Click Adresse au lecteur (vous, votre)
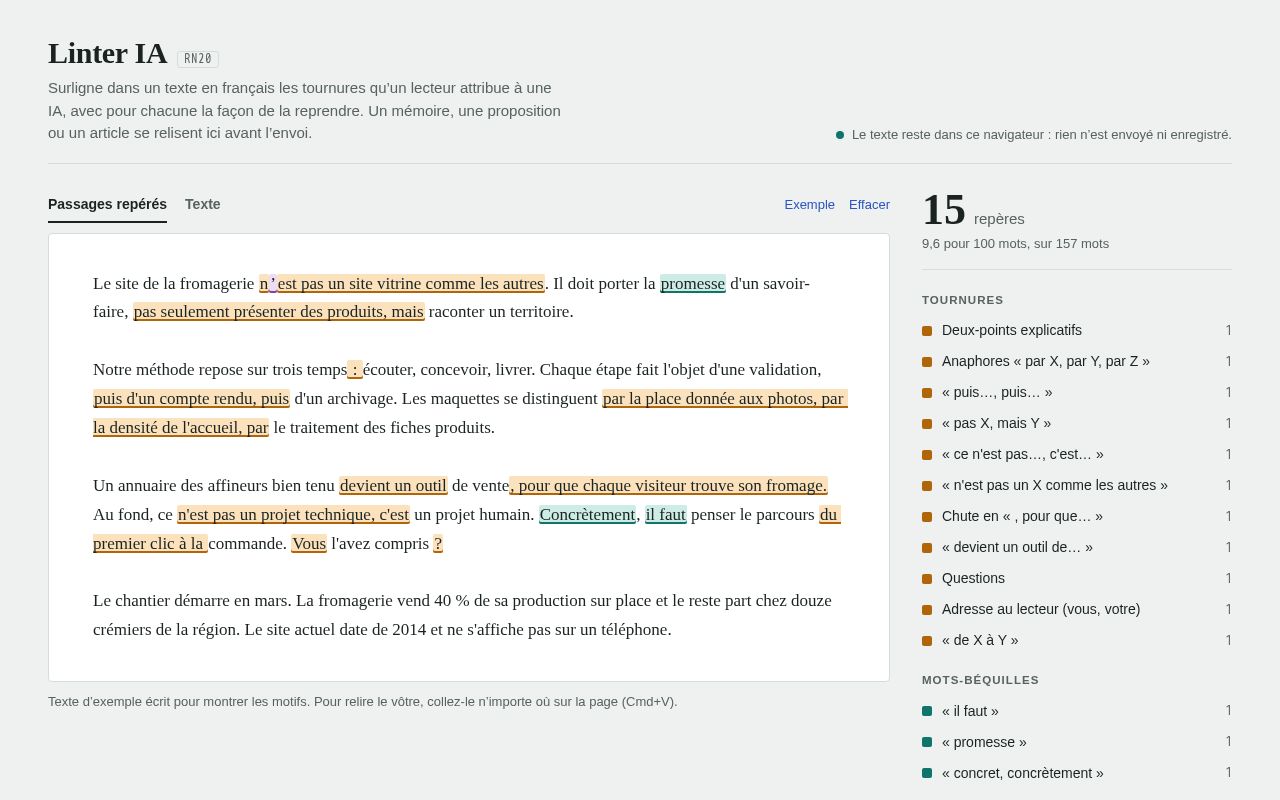The width and height of the screenshot is (1280, 800). pos(1077,610)
